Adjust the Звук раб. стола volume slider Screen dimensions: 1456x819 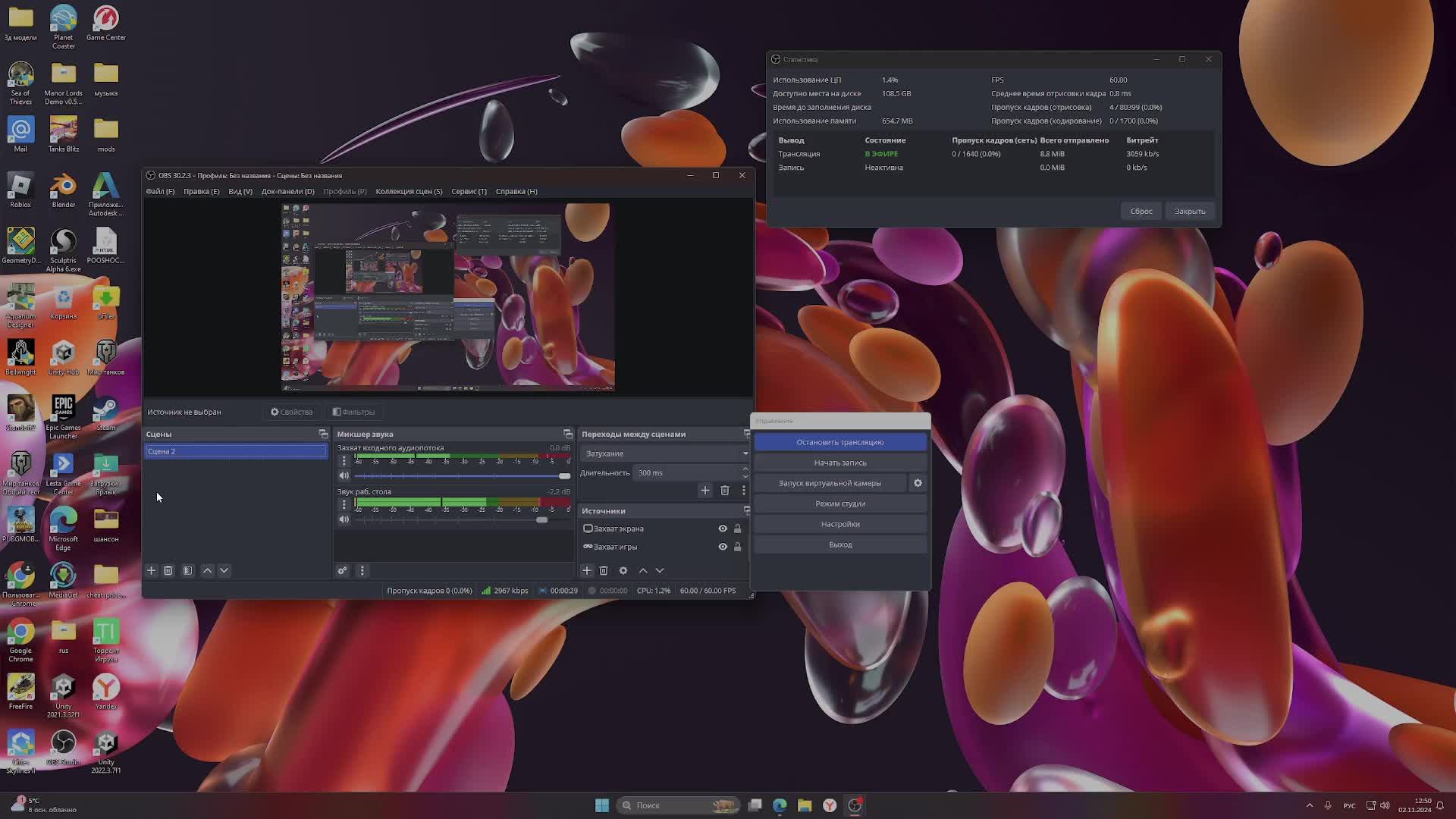point(541,519)
